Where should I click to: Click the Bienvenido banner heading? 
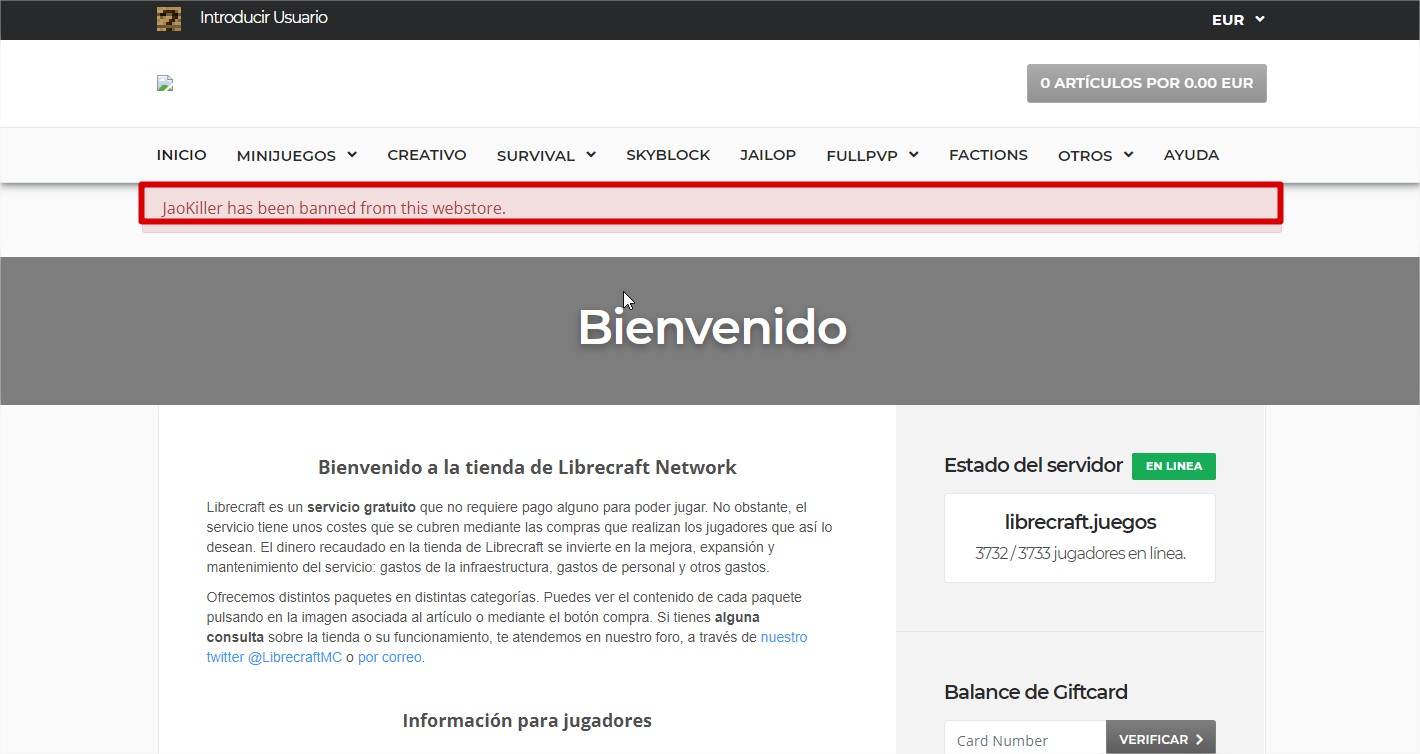pyautogui.click(x=712, y=326)
